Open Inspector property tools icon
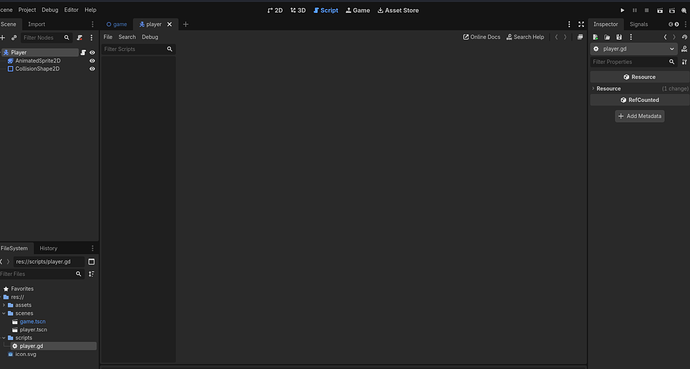 pos(684,62)
